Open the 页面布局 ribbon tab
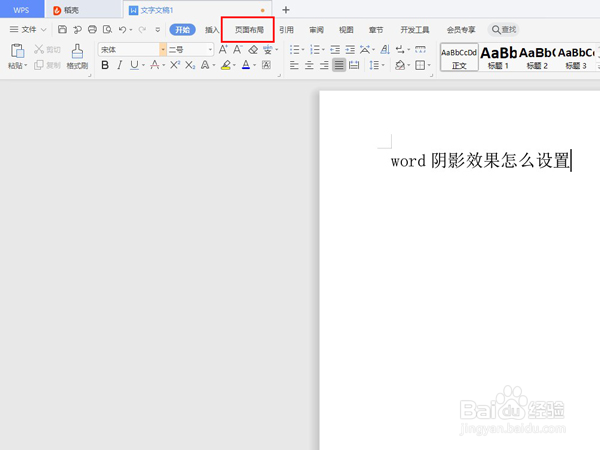 [x=249, y=29]
